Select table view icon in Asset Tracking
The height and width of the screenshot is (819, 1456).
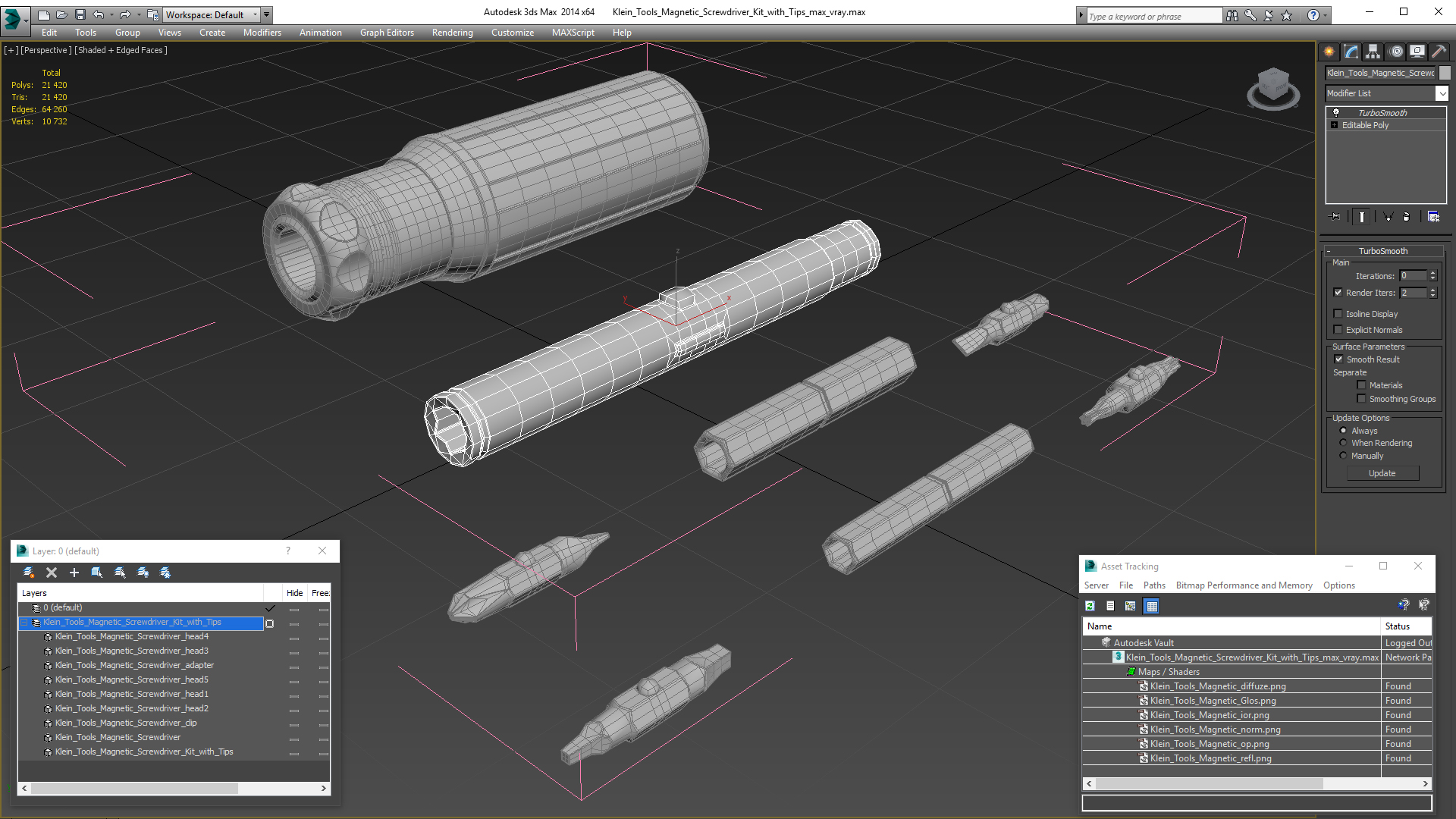(1152, 606)
